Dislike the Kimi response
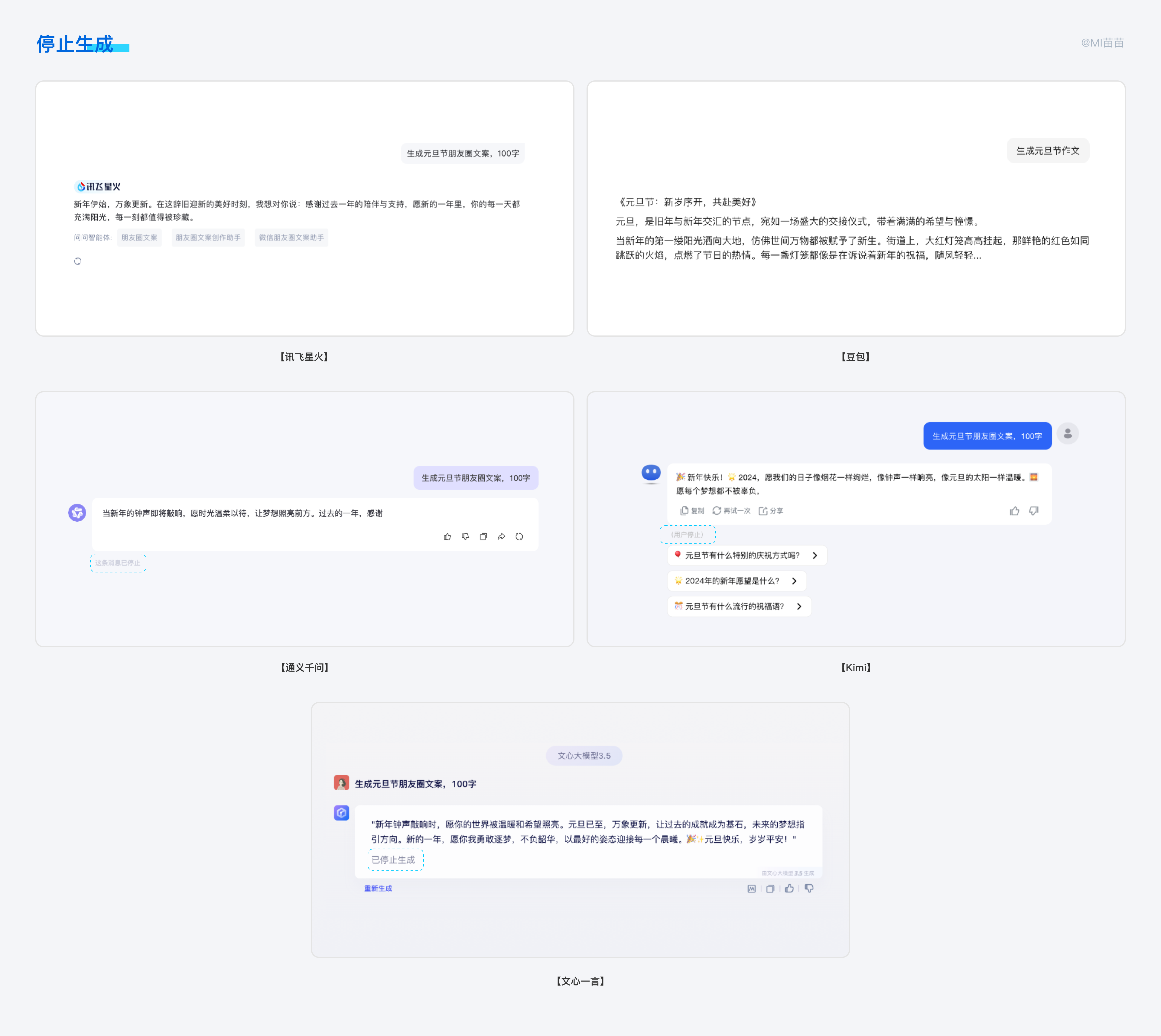Screen dimensions: 1161x1036 coord(1033,511)
